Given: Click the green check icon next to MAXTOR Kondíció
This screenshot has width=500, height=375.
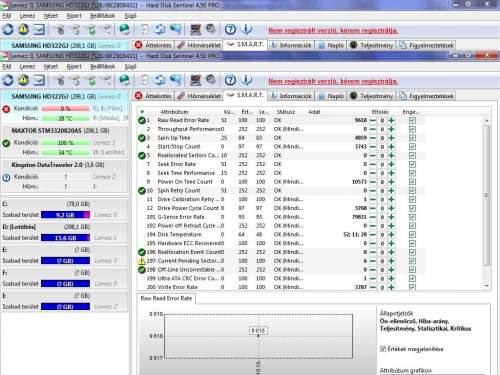Looking at the screenshot, I should click(6, 143).
